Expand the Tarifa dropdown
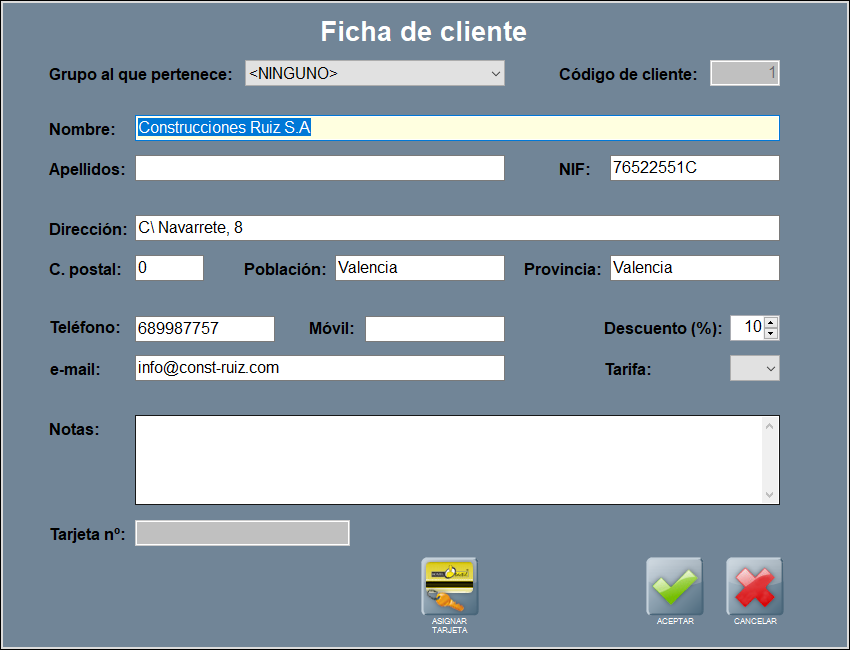850x650 pixels. [x=755, y=369]
